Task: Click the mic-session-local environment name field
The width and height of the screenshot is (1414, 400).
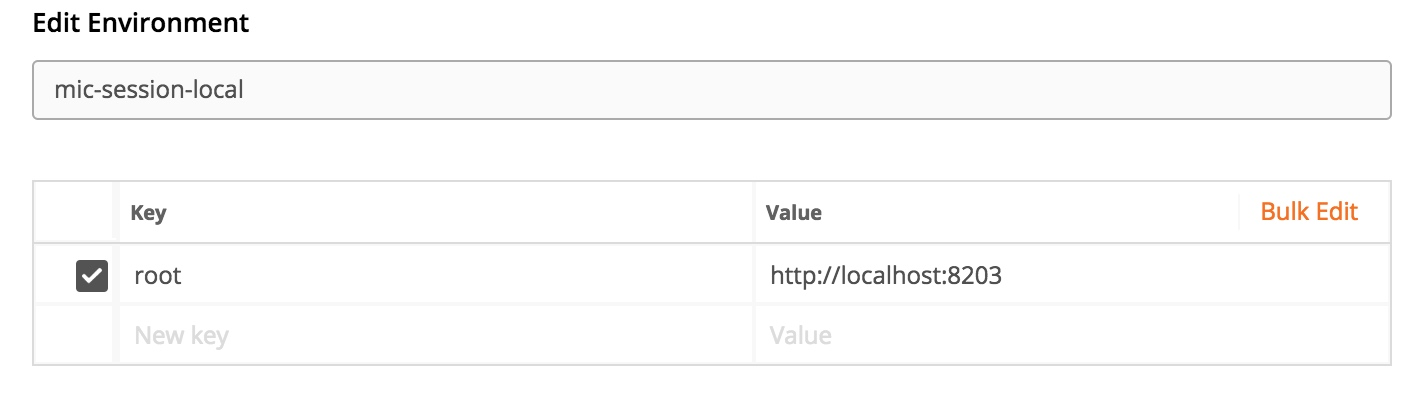Action: [x=711, y=90]
